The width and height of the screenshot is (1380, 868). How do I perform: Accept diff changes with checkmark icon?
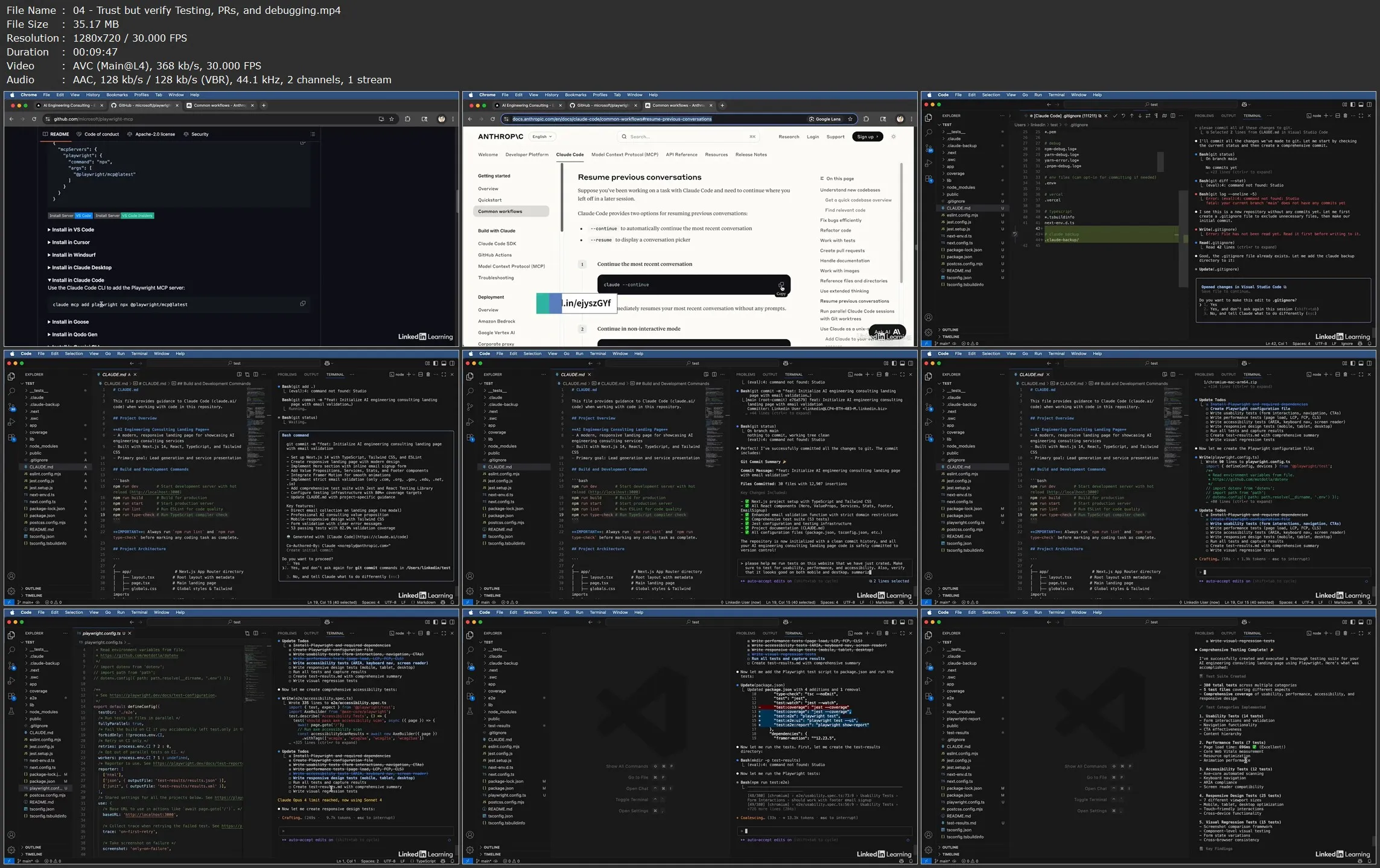click(1114, 115)
